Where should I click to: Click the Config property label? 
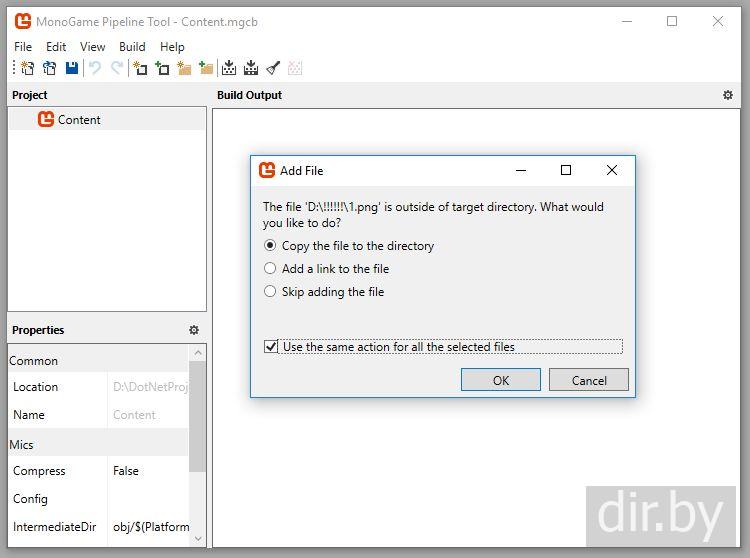coord(30,499)
